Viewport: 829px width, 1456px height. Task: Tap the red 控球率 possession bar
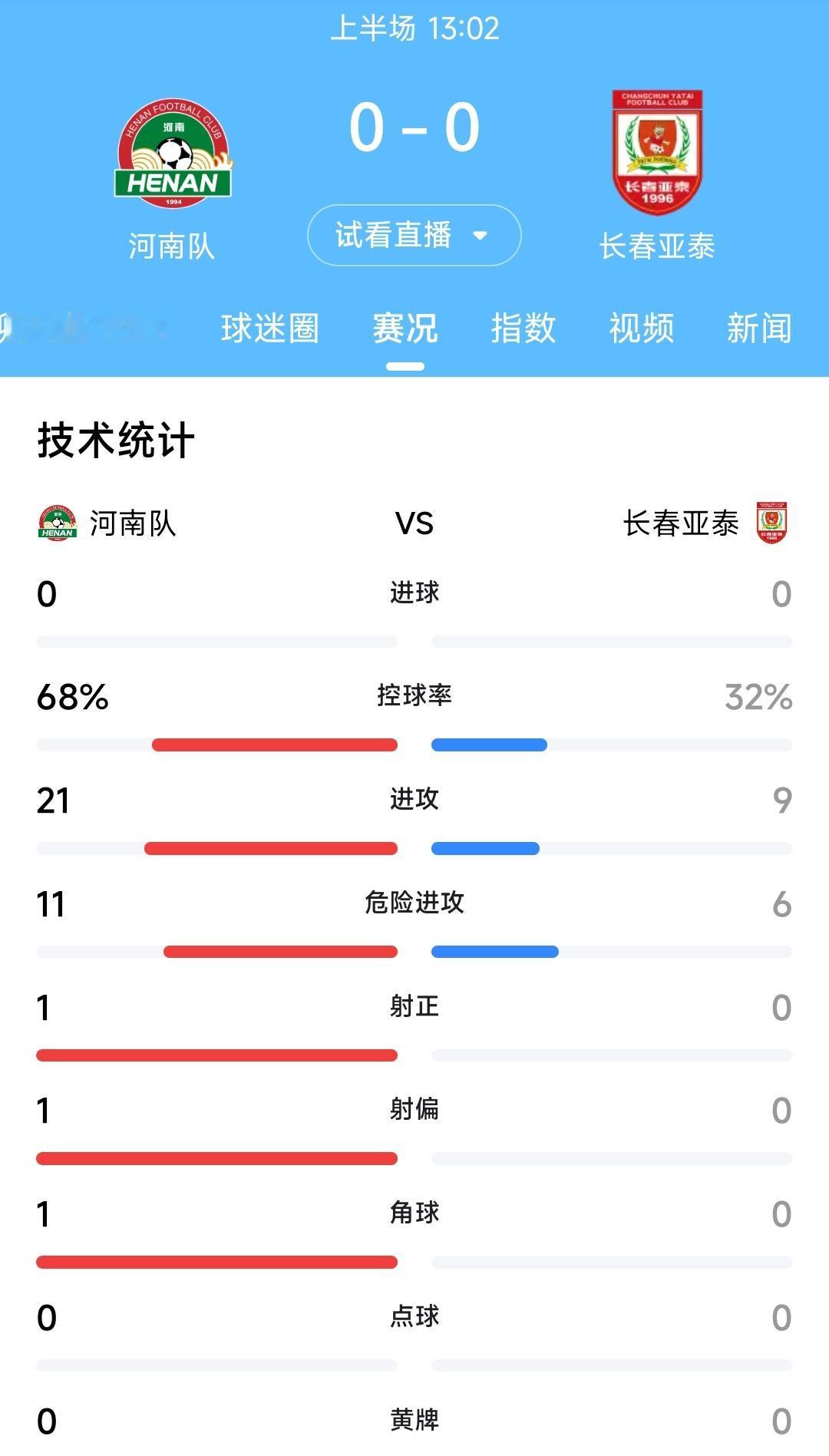[x=275, y=745]
